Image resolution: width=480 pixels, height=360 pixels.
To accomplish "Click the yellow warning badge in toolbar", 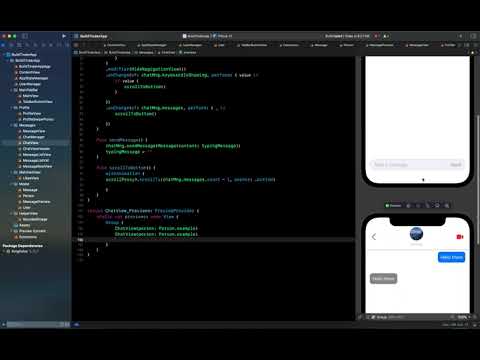I will point(386,36).
